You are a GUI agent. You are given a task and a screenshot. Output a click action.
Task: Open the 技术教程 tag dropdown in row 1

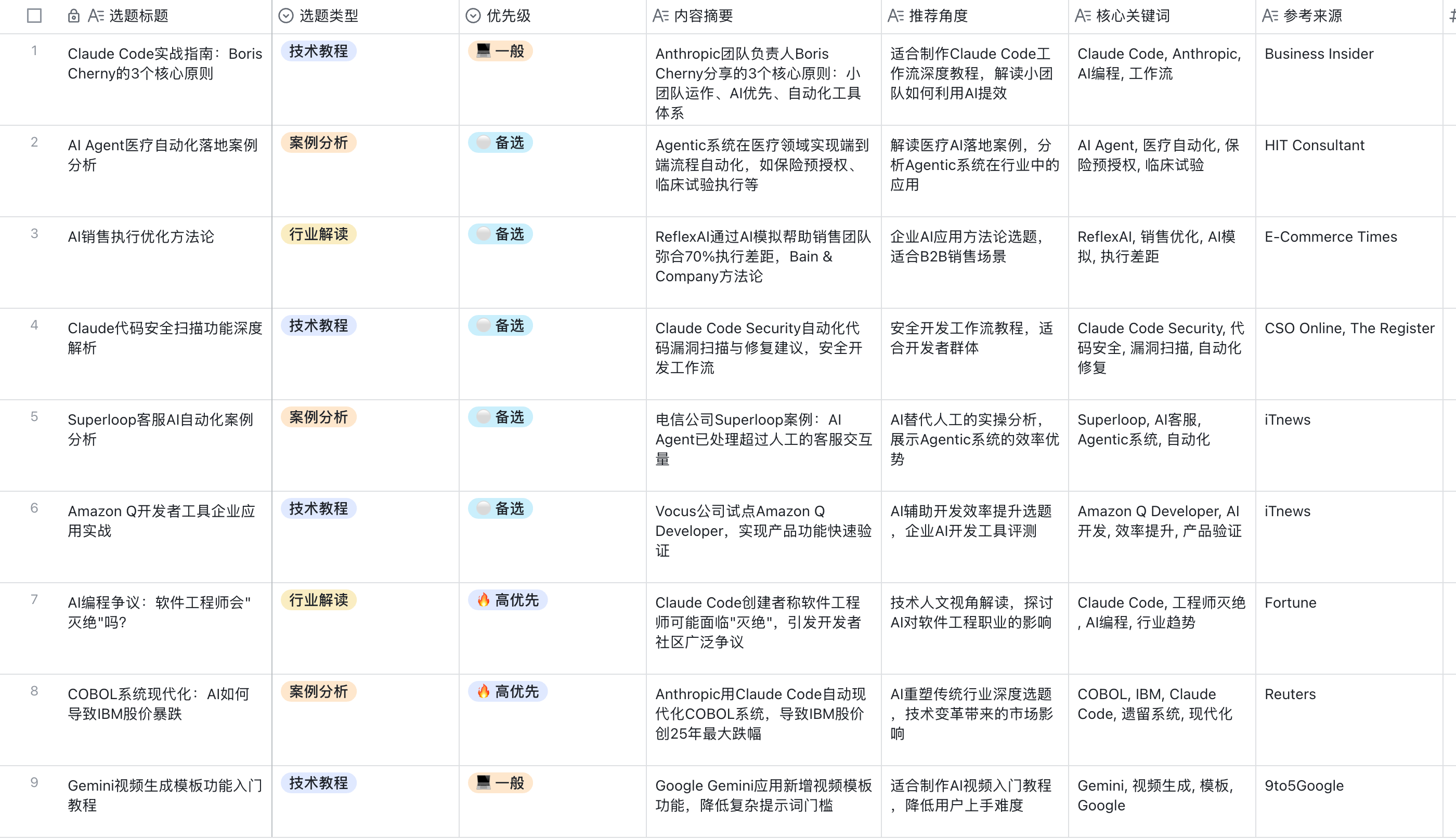click(x=319, y=51)
